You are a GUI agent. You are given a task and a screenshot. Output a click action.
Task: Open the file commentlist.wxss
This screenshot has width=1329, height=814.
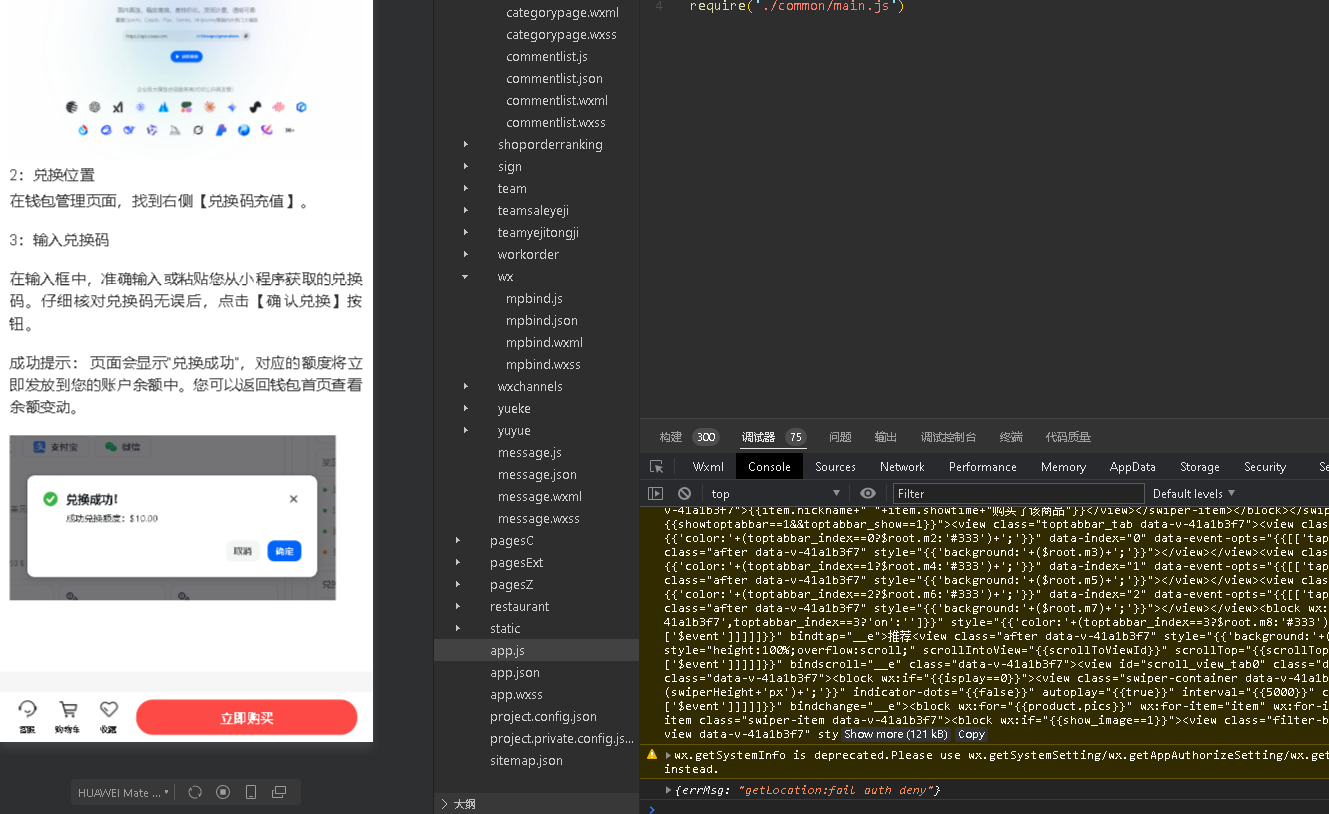pyautogui.click(x=555, y=122)
